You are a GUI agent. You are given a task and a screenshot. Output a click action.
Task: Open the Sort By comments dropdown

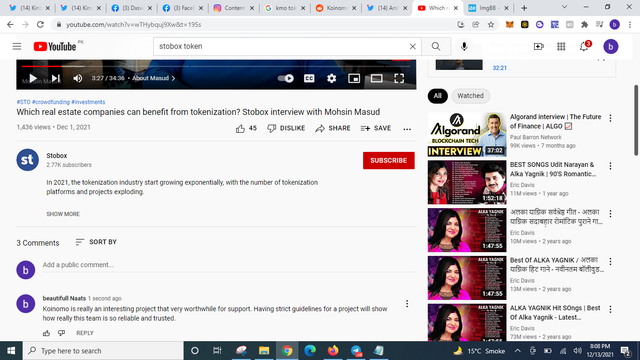[96, 242]
